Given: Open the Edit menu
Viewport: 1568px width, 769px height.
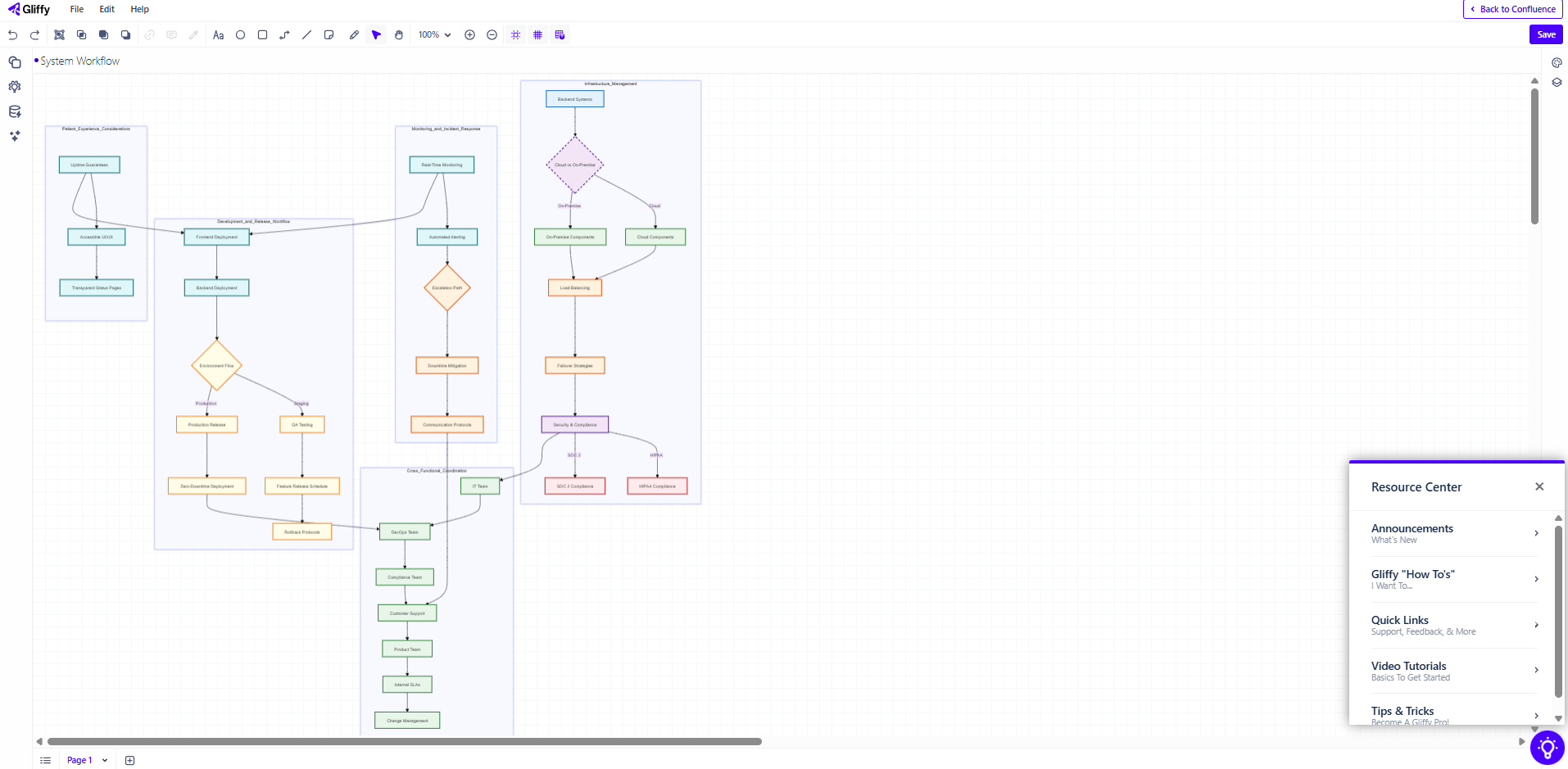Looking at the screenshot, I should tap(107, 9).
